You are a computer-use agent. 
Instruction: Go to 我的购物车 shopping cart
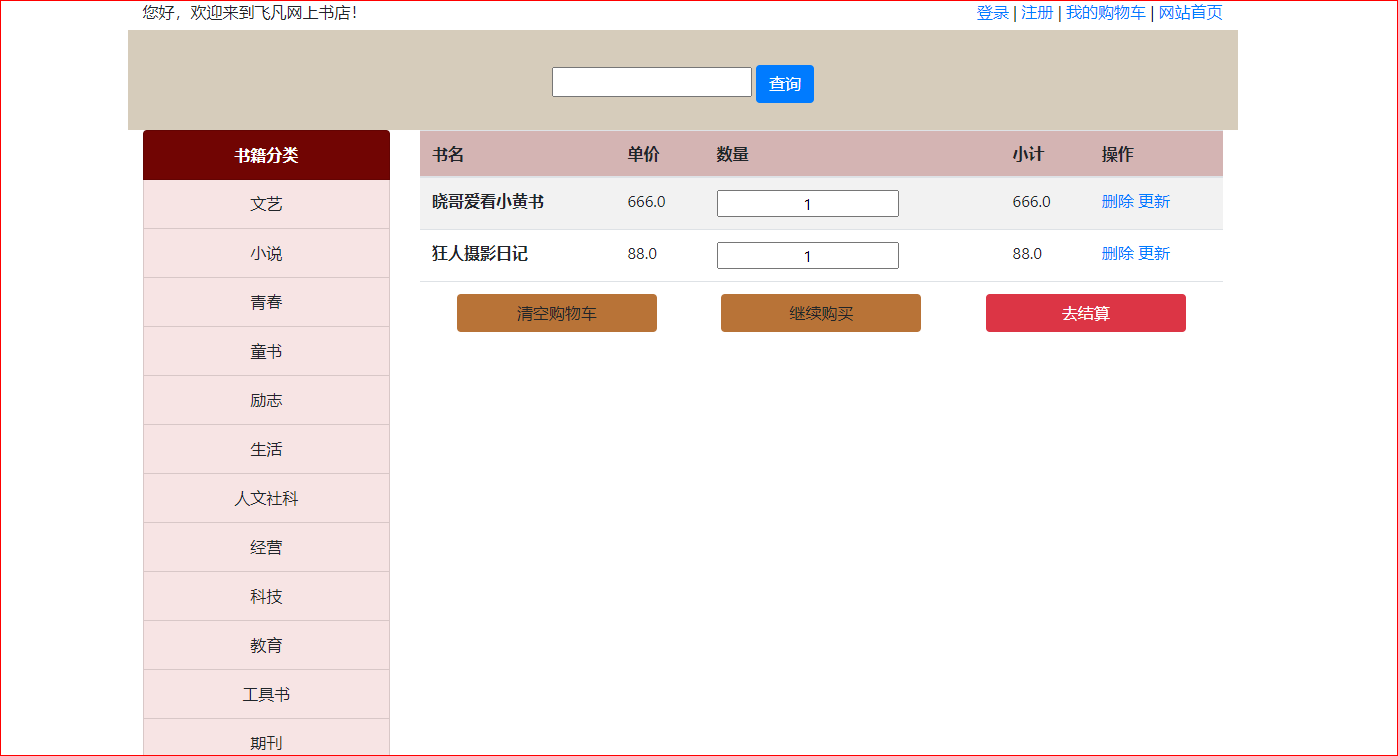click(x=1105, y=13)
